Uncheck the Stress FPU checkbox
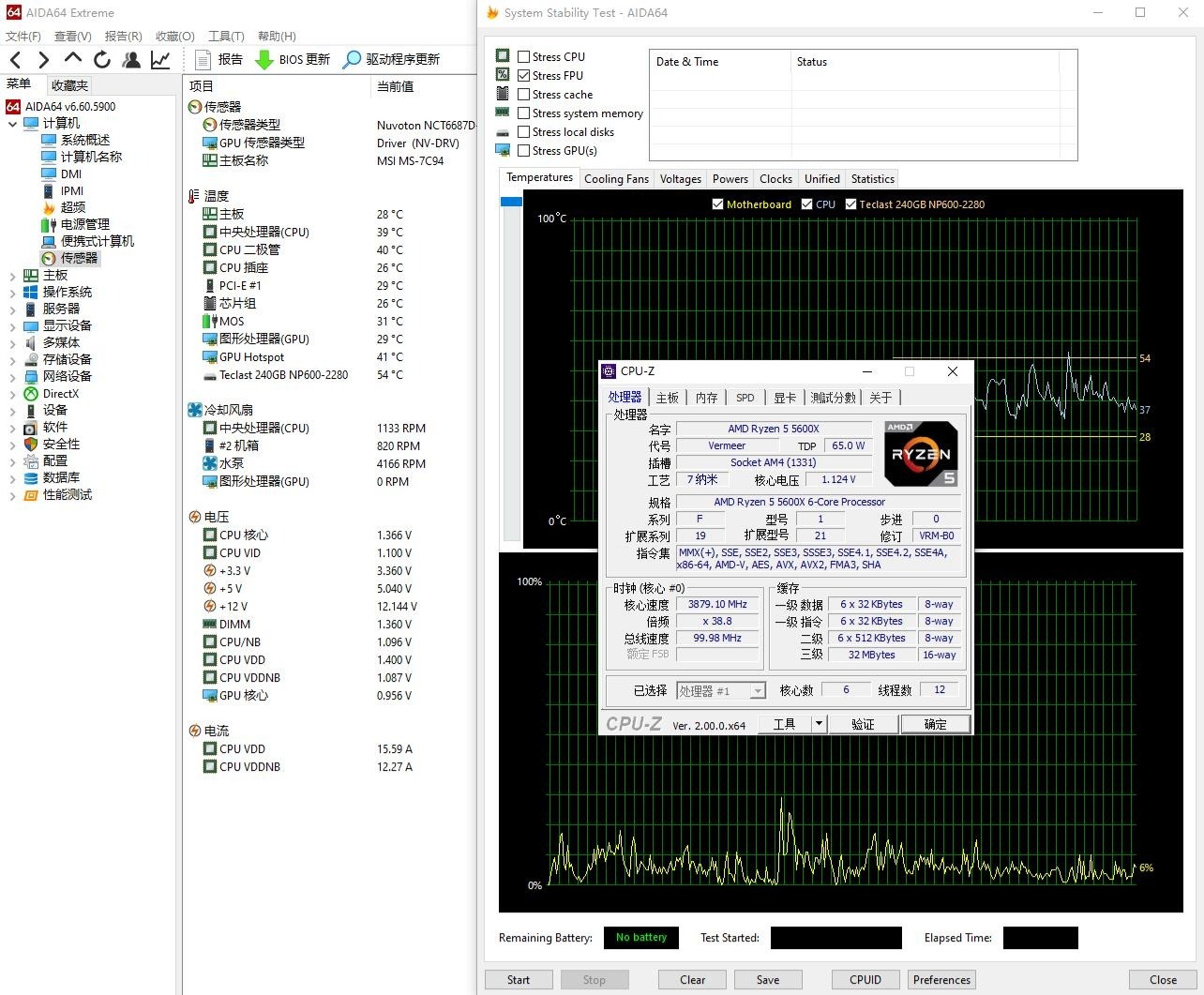The height and width of the screenshot is (995, 1204). pos(524,76)
